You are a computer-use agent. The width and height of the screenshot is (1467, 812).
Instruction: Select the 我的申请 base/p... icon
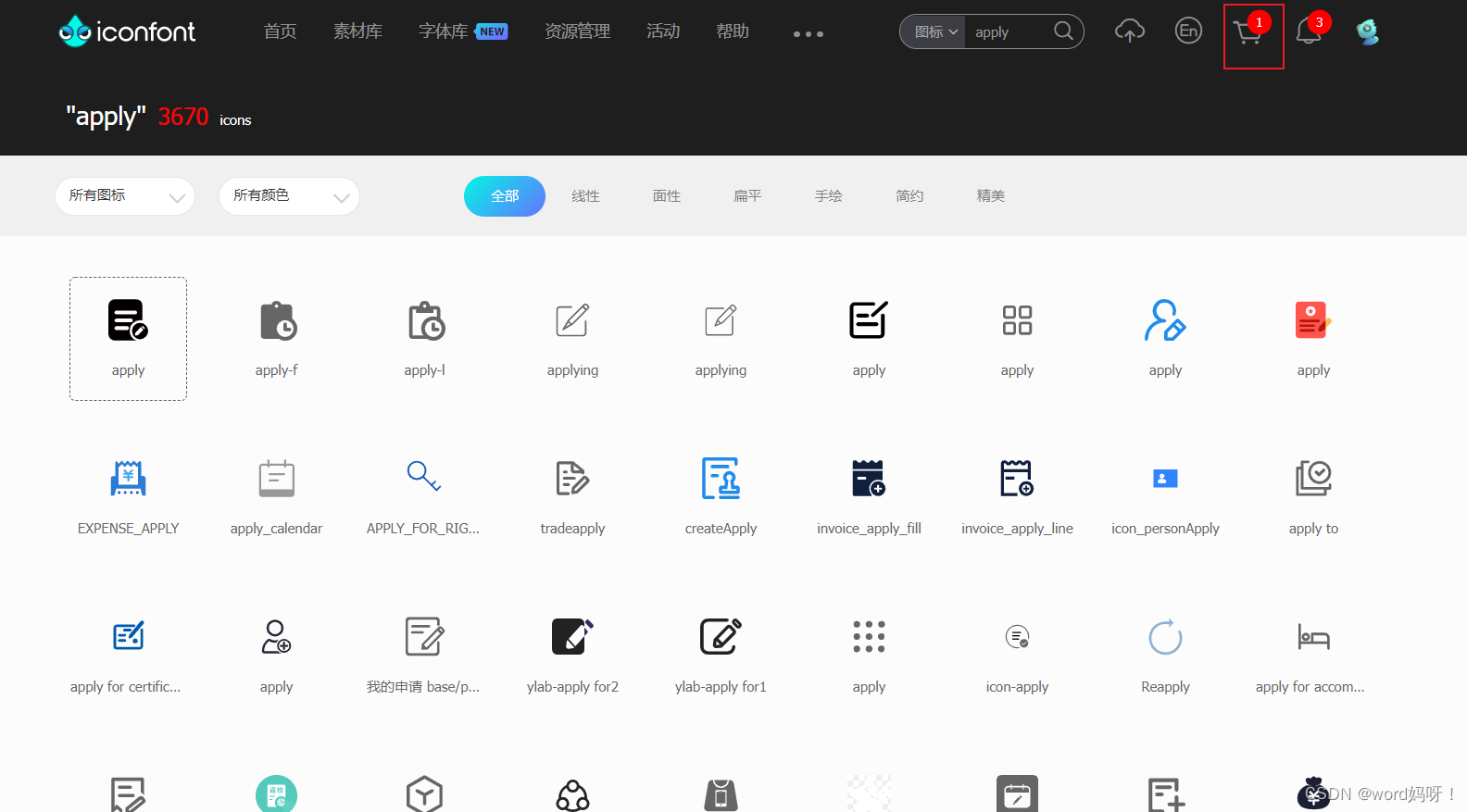coord(425,637)
